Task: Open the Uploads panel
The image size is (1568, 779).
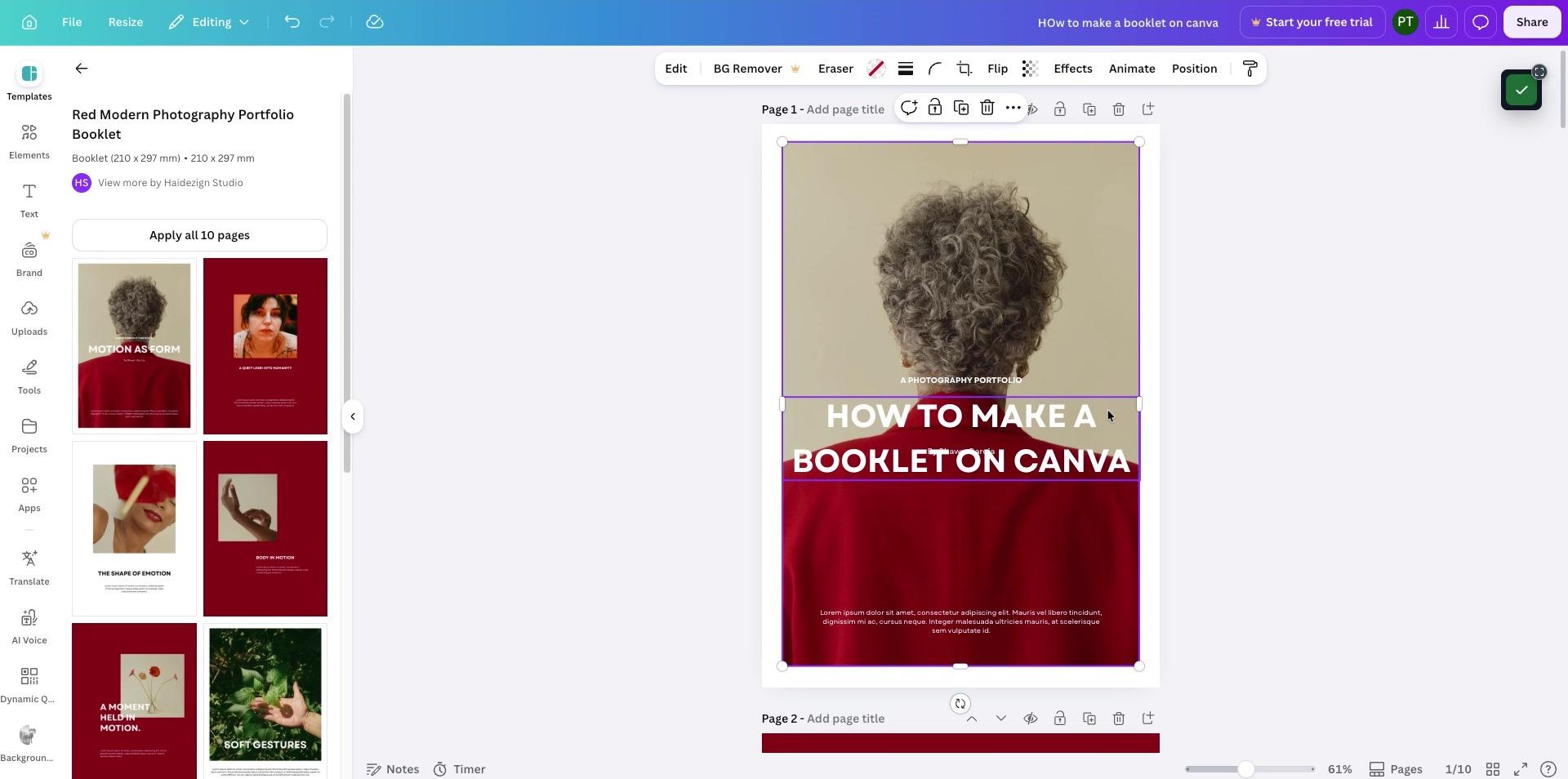Action: [x=29, y=318]
